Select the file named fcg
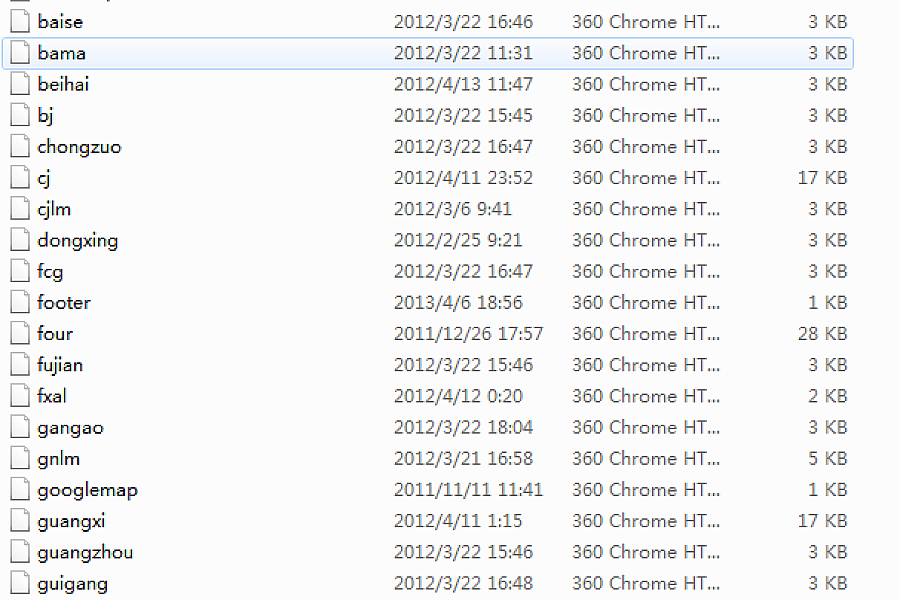 50,271
